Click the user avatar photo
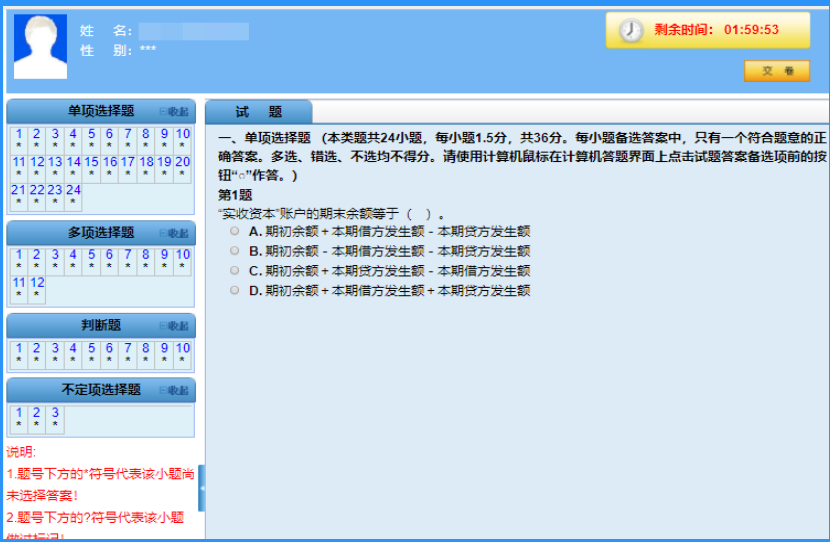 [41, 47]
